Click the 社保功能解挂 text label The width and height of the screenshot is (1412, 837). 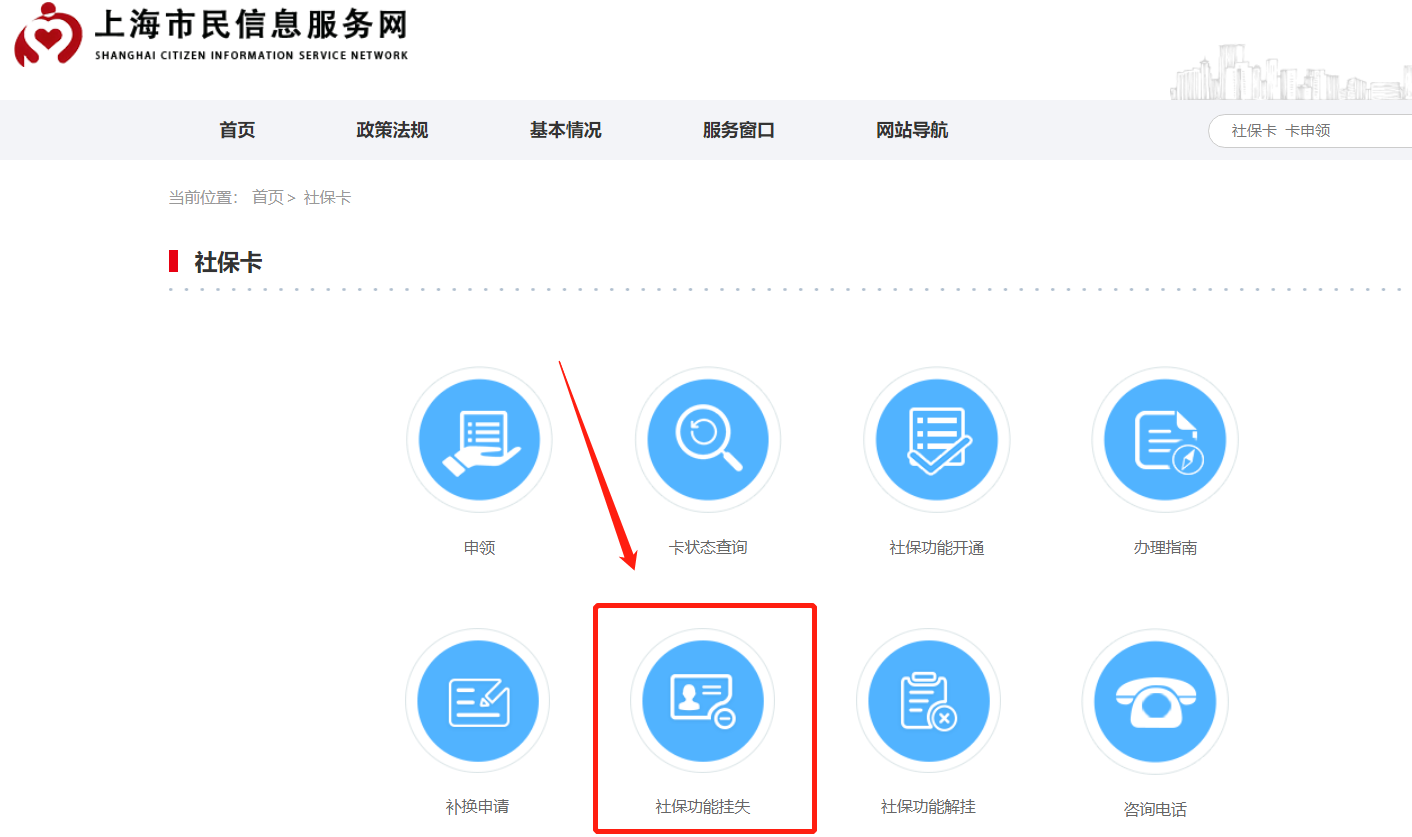(x=929, y=807)
